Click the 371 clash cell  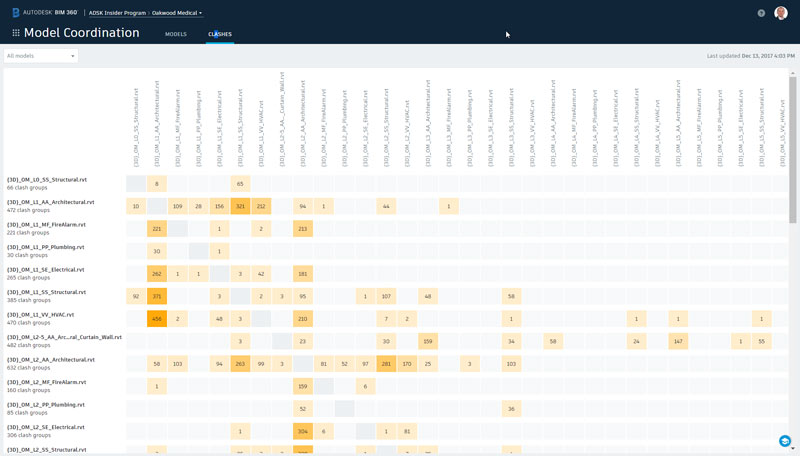click(x=156, y=296)
